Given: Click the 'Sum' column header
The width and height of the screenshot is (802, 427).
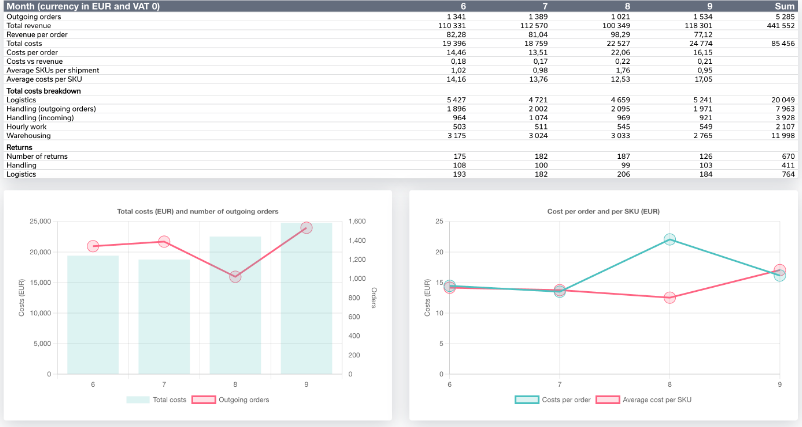Looking at the screenshot, I should pos(785,6).
